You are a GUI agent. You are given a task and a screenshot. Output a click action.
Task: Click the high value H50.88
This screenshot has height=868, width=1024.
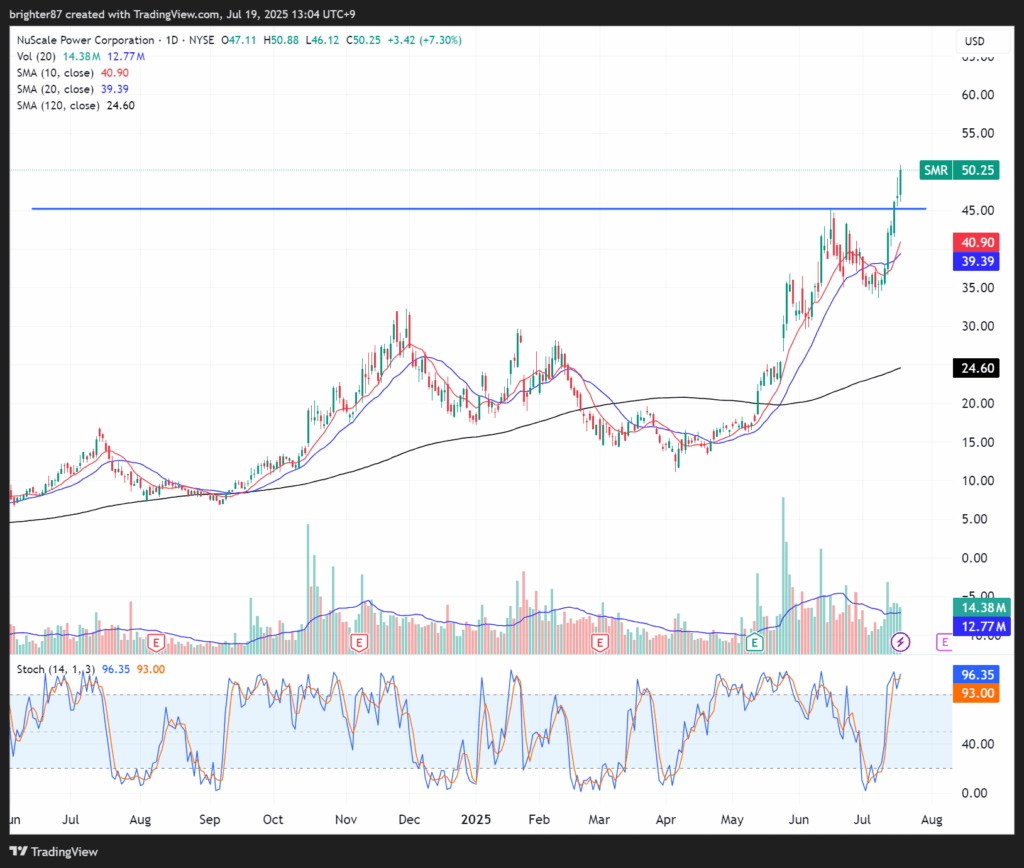(x=281, y=40)
